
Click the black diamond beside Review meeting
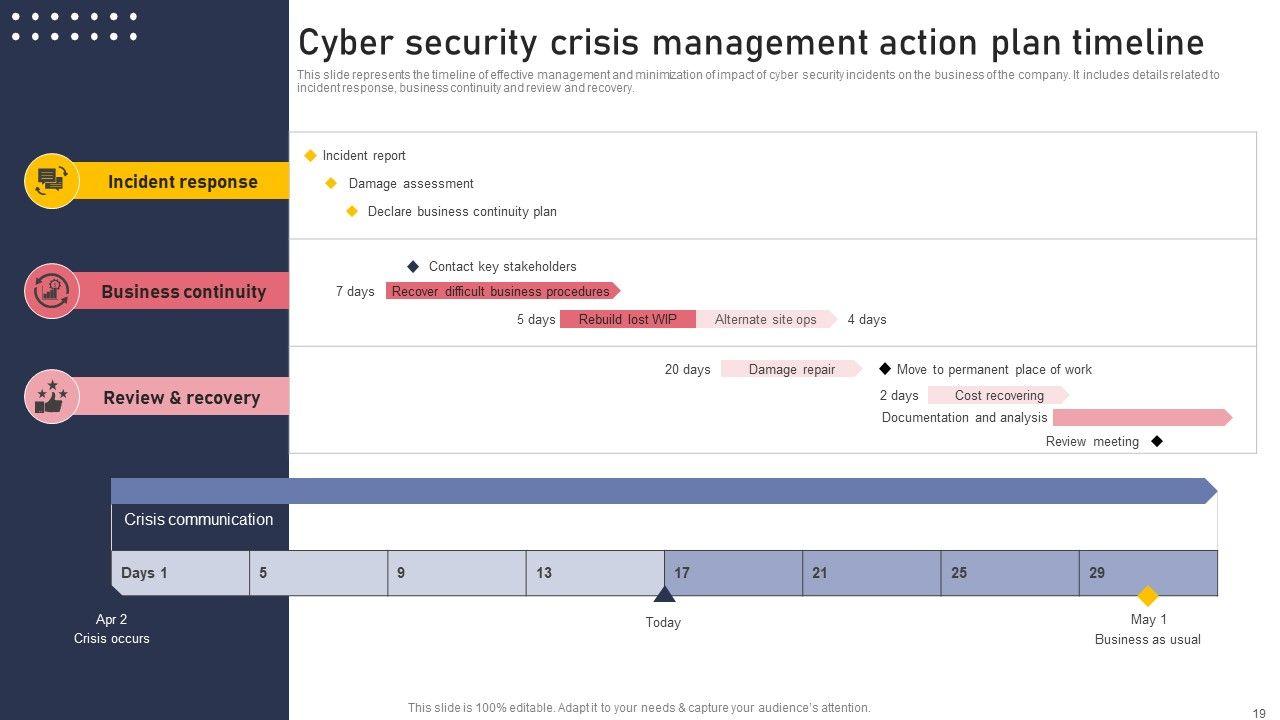[x=1157, y=441]
